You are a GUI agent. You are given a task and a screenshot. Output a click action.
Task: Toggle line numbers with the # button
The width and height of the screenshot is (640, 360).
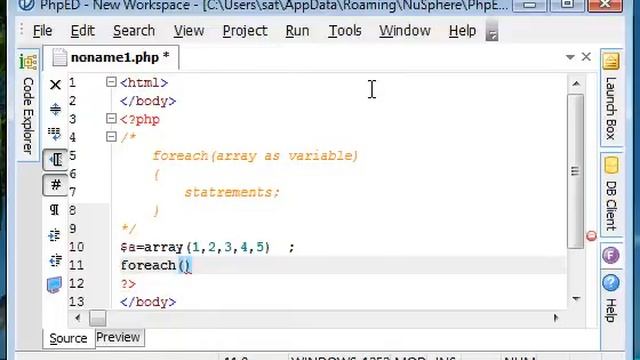pyautogui.click(x=55, y=185)
